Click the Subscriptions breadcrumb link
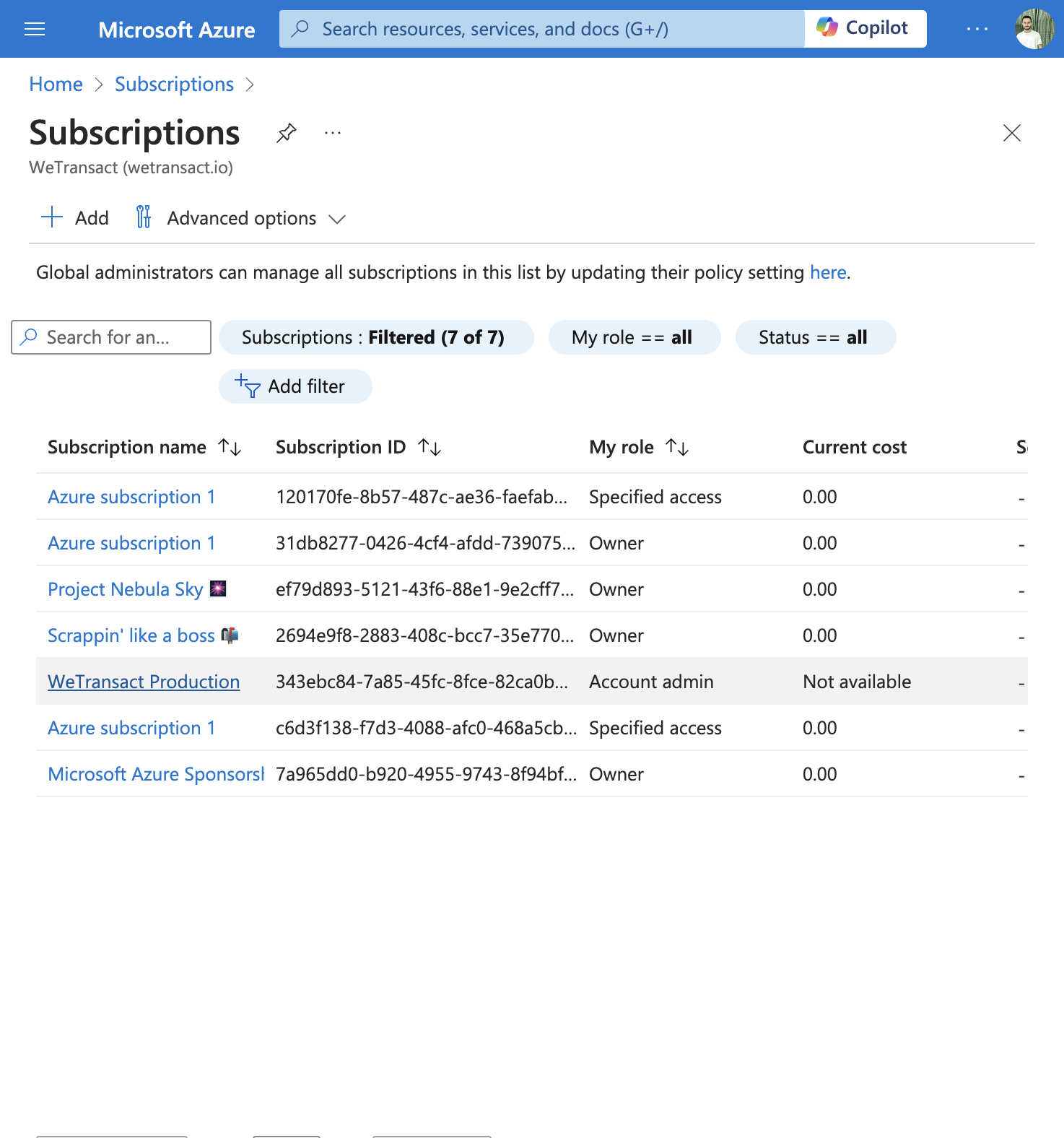1064x1138 pixels. (174, 84)
